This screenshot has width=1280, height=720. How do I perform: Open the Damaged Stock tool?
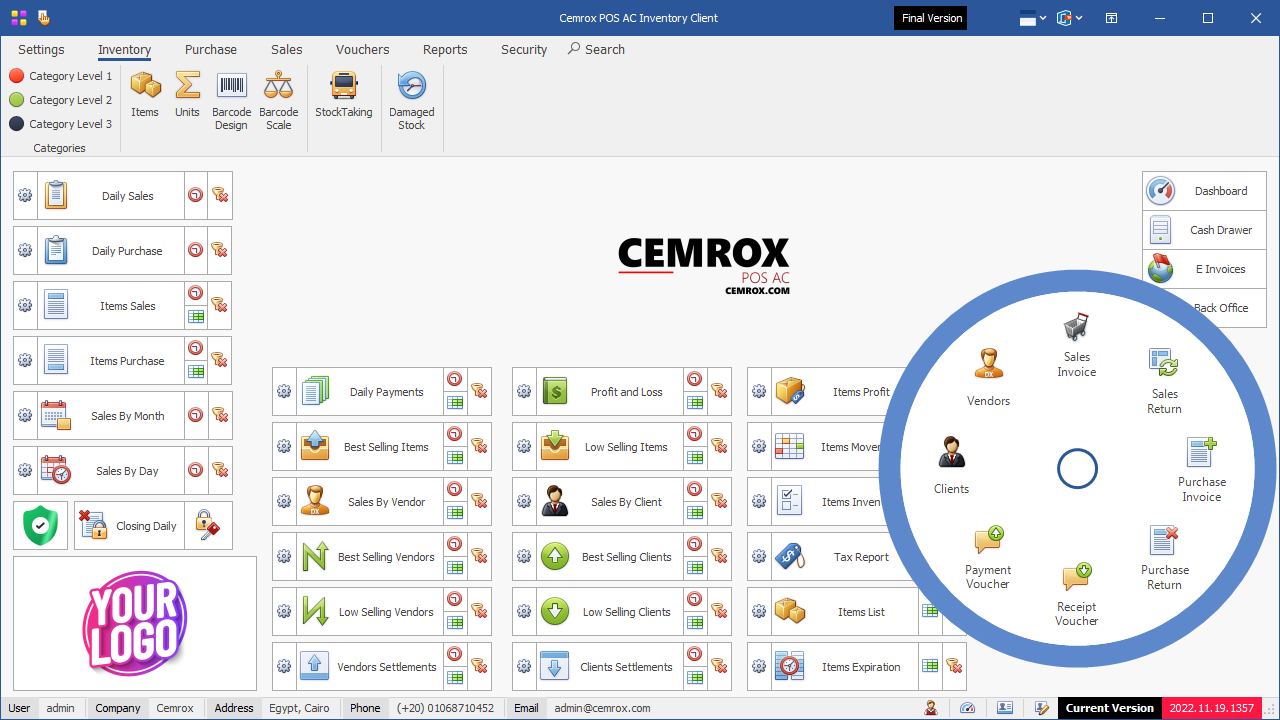(412, 100)
